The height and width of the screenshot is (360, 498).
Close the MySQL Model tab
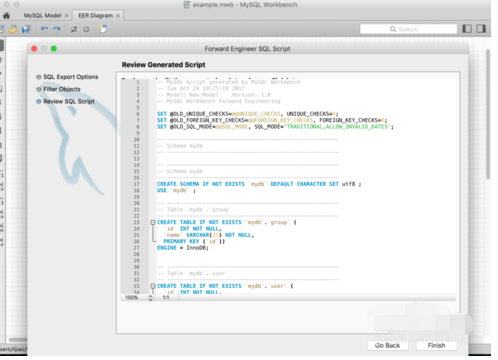[x=66, y=16]
